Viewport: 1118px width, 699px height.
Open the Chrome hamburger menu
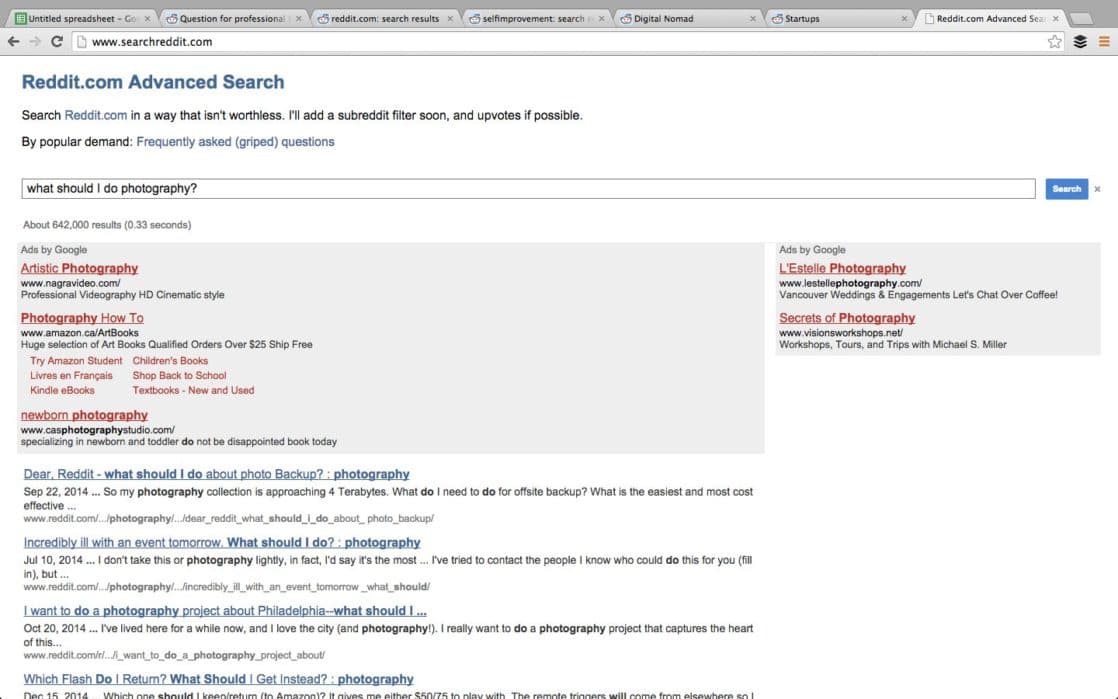[1104, 41]
